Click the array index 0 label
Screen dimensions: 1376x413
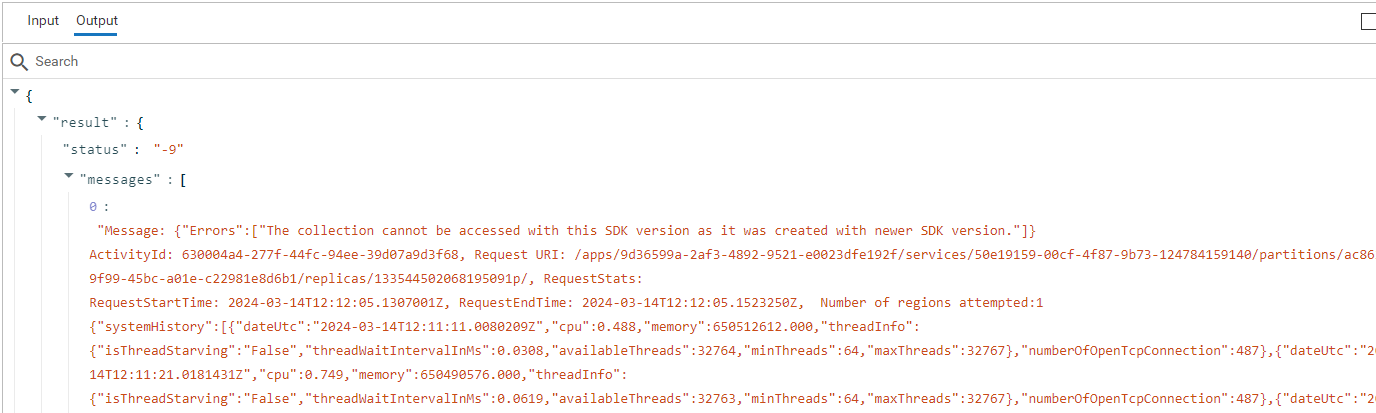coord(93,207)
